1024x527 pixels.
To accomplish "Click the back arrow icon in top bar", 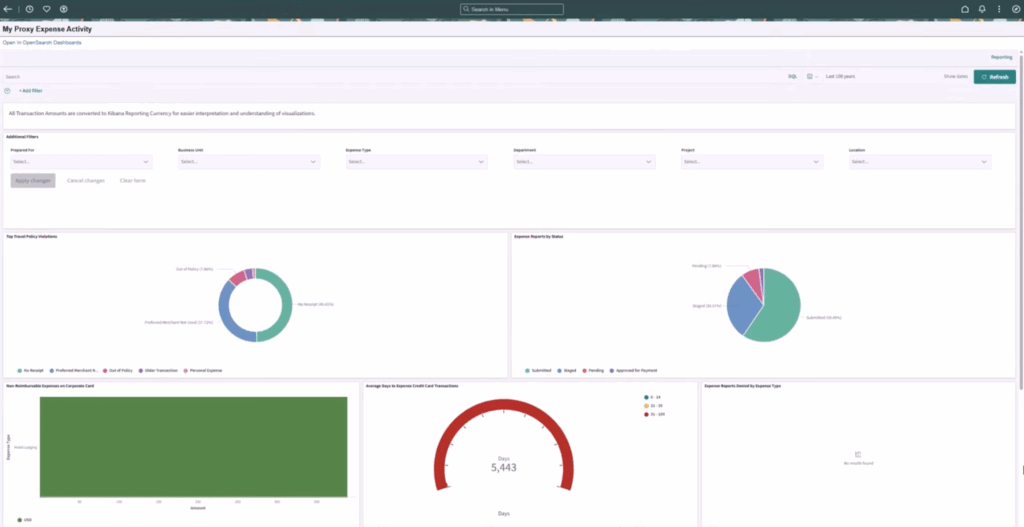I will [8, 9].
